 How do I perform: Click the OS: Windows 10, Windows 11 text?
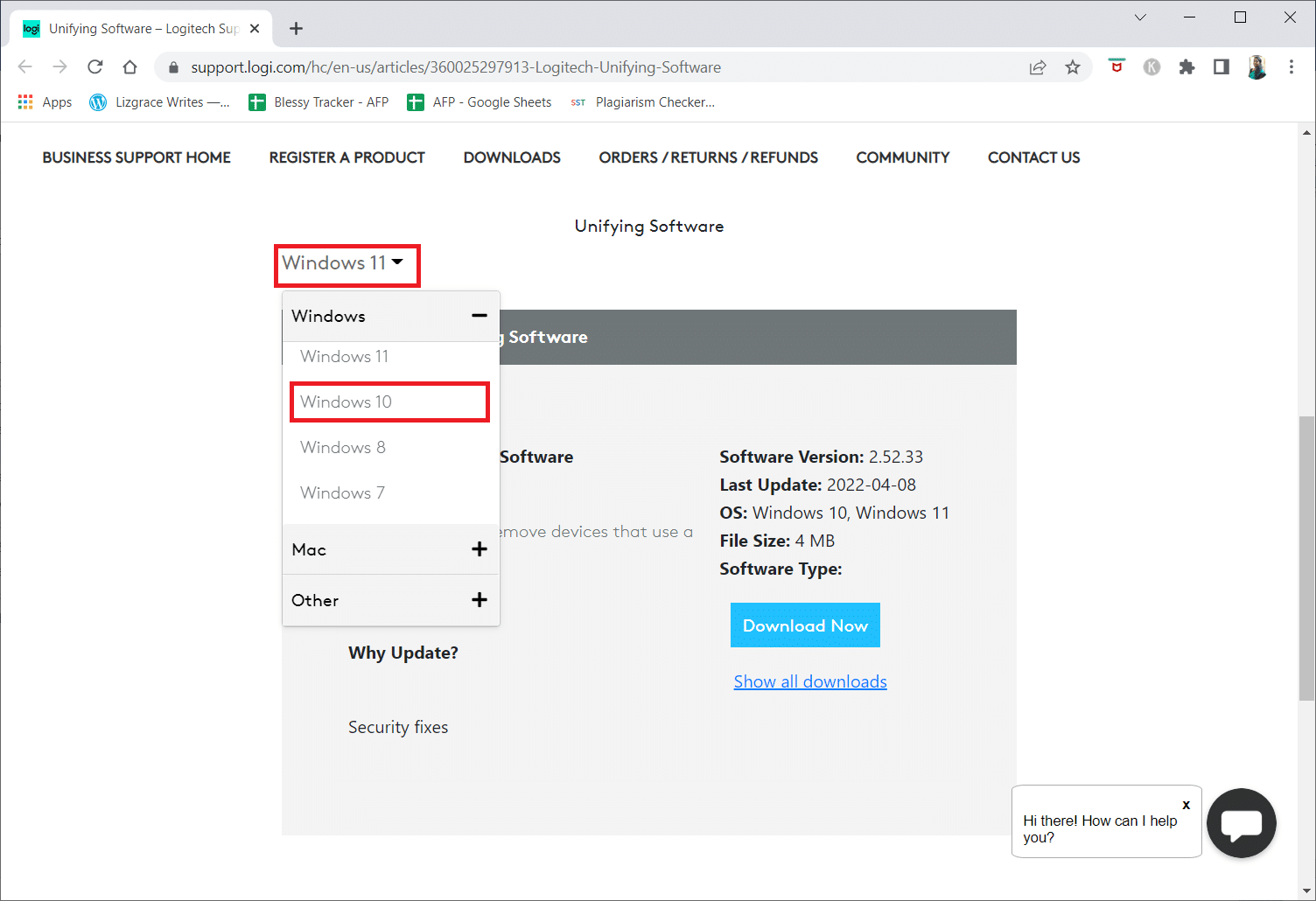click(x=834, y=513)
